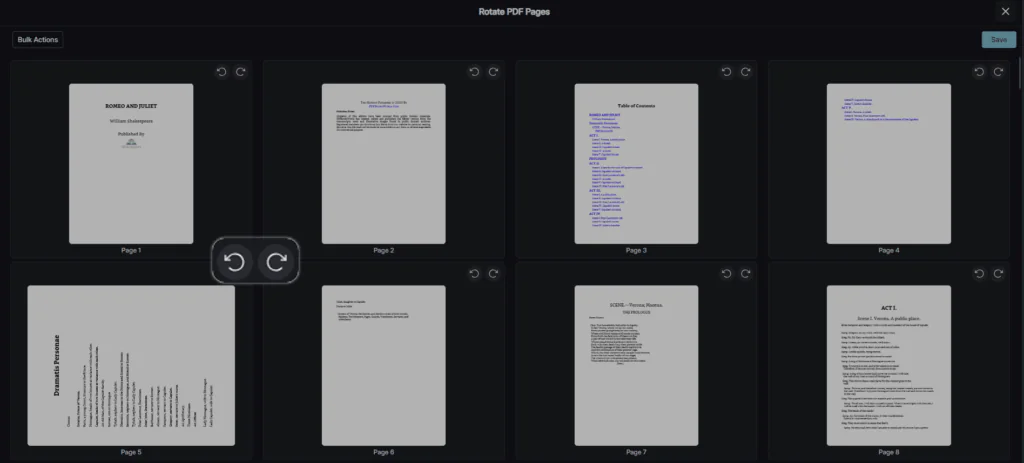The image size is (1024, 463).
Task: Open the Bulk Actions menu
Action: (x=38, y=40)
